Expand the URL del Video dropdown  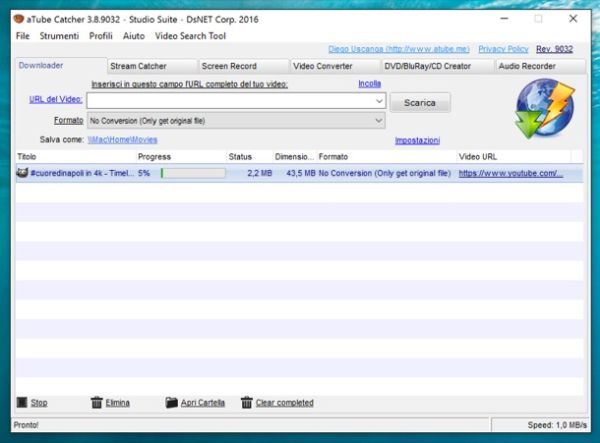[379, 101]
